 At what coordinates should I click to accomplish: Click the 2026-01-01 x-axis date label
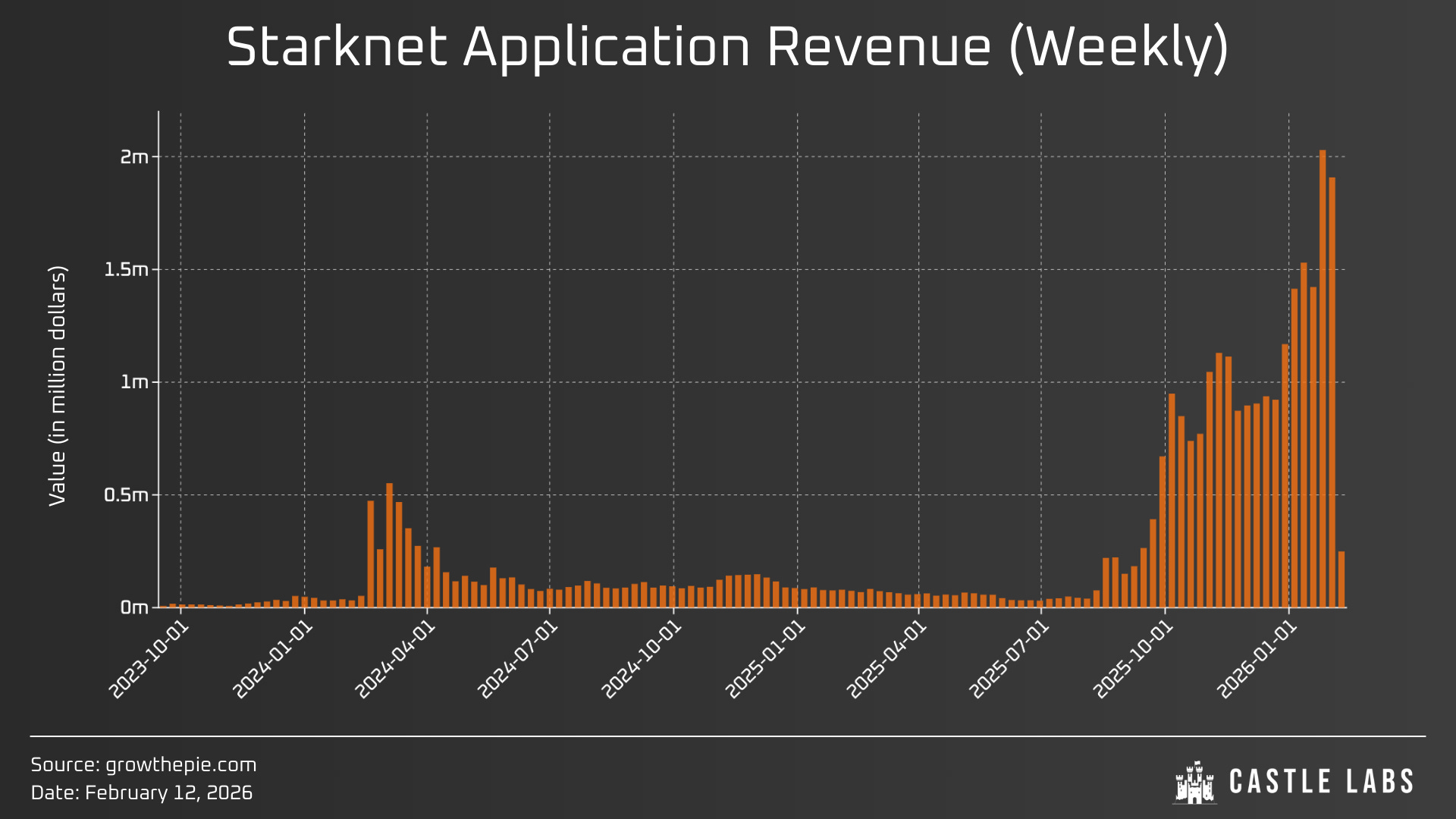[1257, 661]
